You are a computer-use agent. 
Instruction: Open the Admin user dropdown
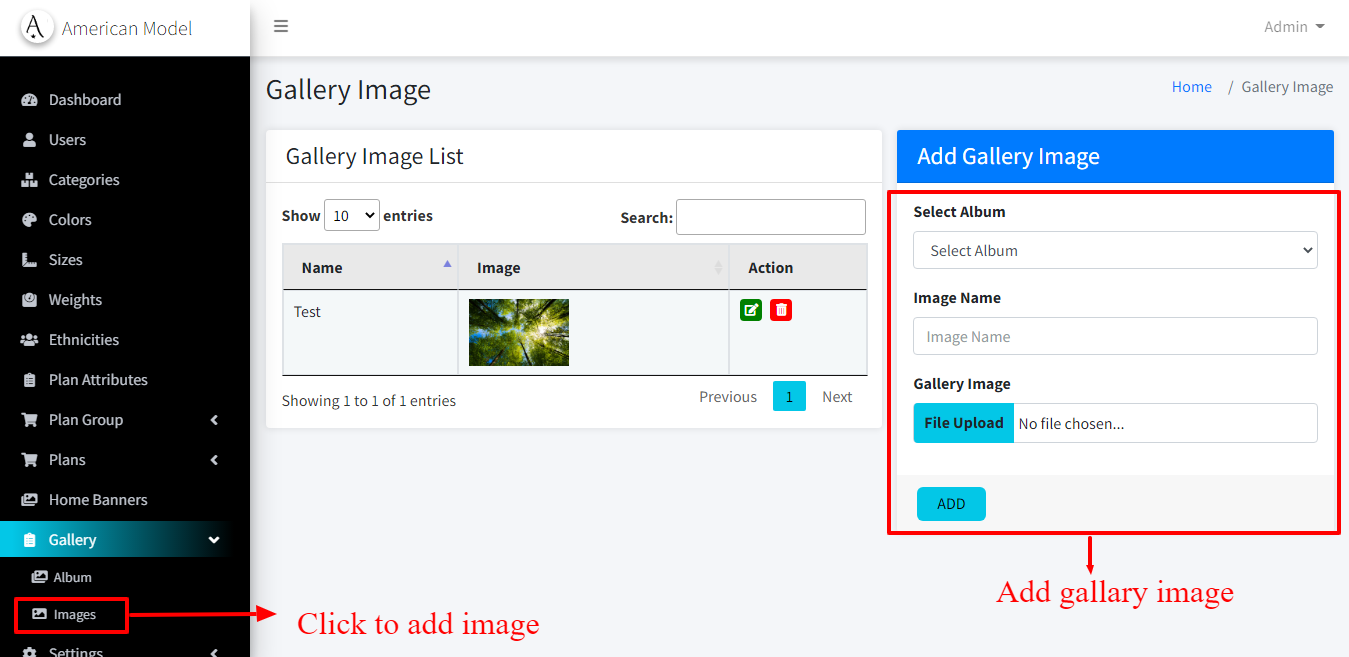tap(1293, 27)
